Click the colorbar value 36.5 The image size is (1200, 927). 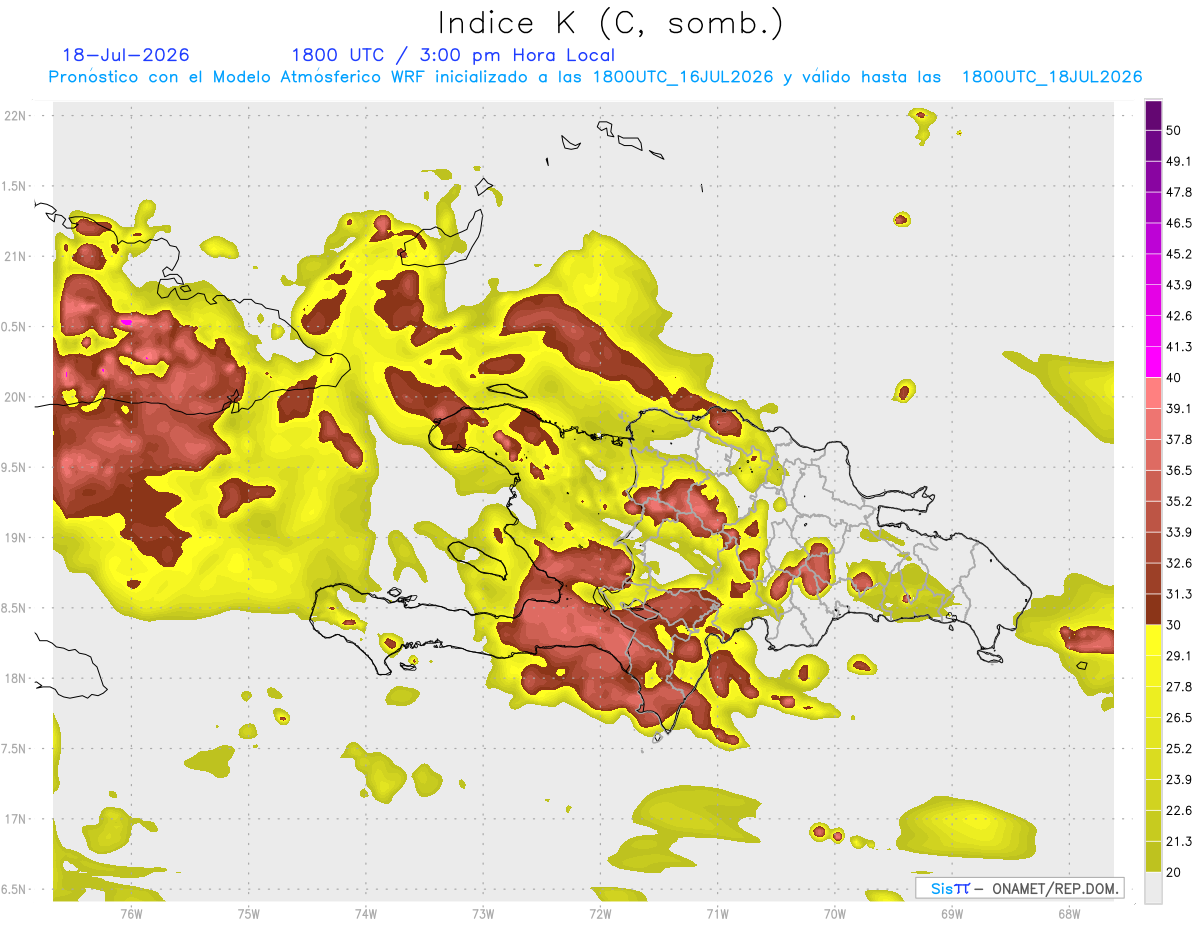click(1179, 471)
